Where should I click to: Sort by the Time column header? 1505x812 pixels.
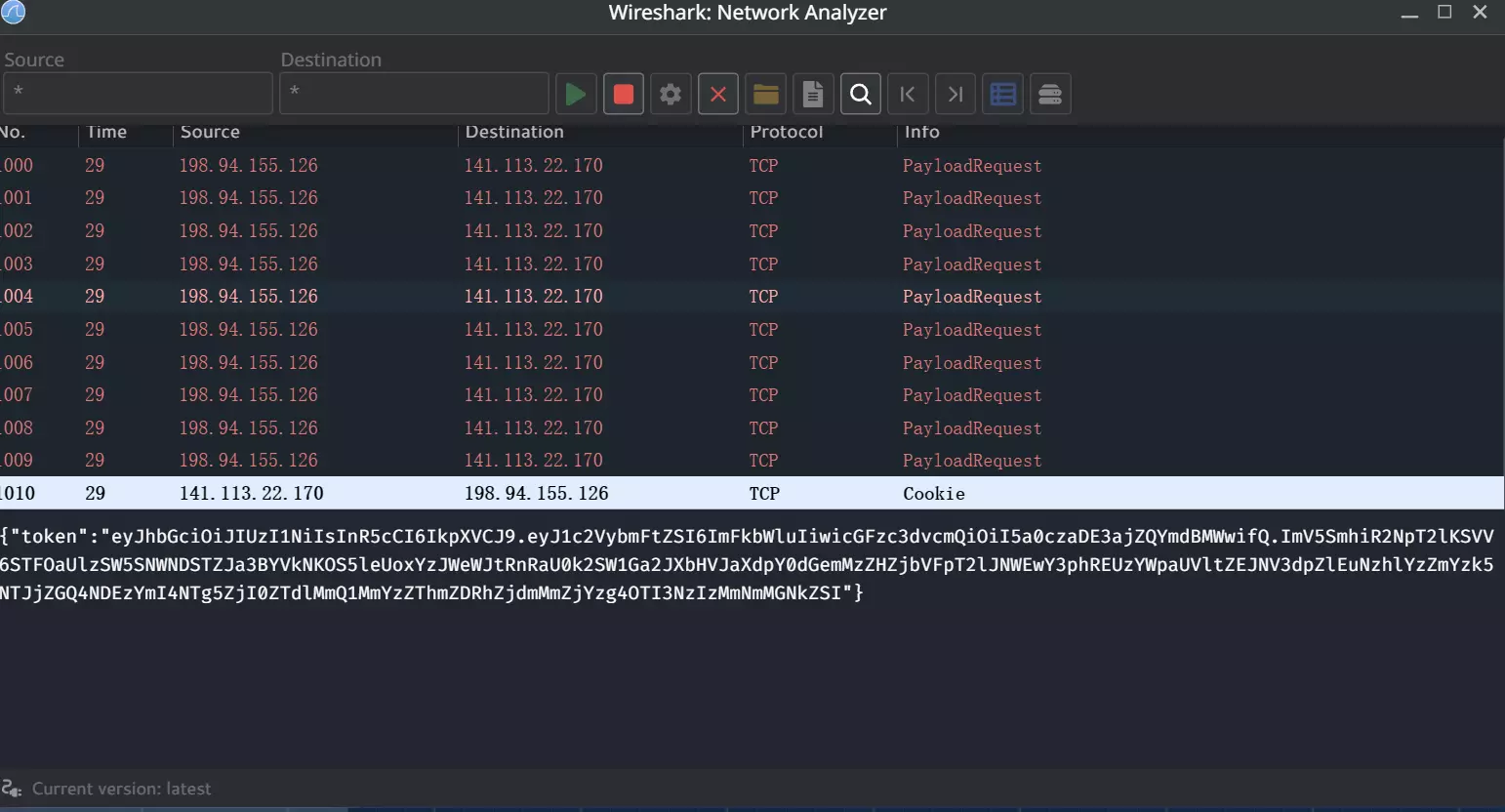(x=106, y=132)
